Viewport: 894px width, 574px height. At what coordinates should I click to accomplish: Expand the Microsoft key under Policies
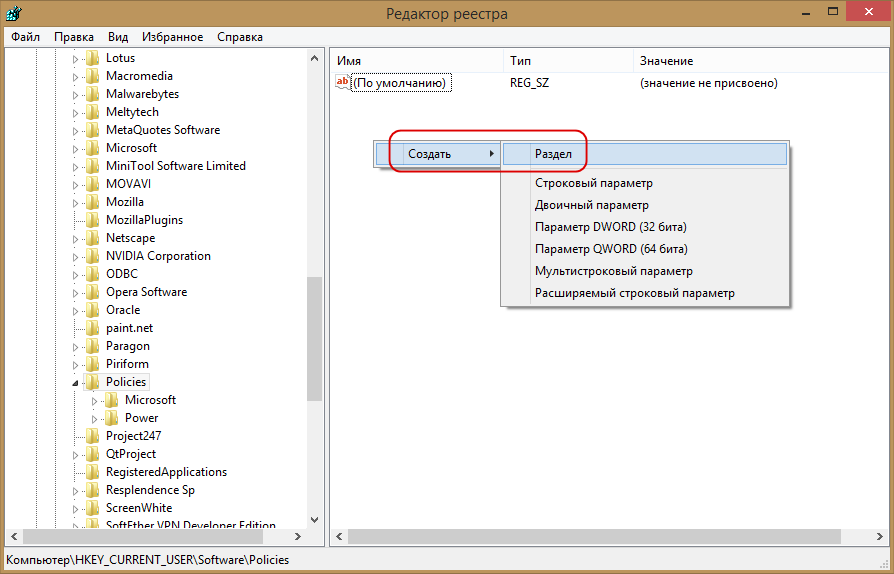pos(95,401)
